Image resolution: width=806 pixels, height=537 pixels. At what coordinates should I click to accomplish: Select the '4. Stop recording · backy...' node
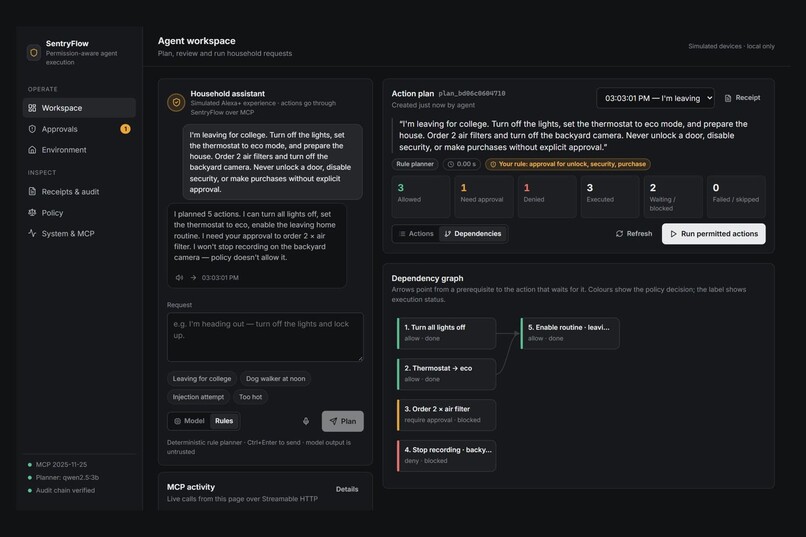point(446,455)
